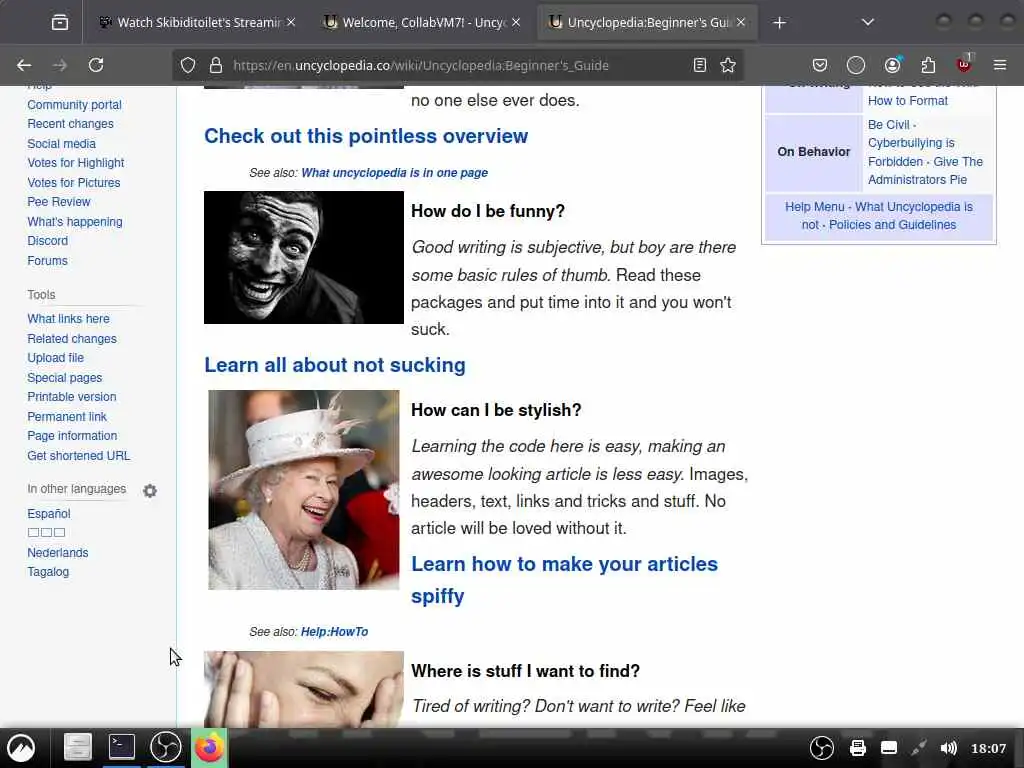Open the Help:HowTo link

tap(334, 632)
